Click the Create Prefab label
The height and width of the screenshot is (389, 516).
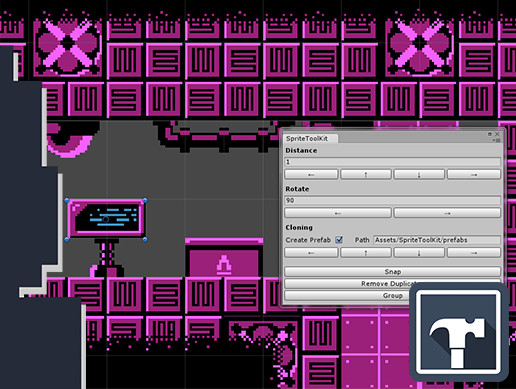pyautogui.click(x=308, y=240)
